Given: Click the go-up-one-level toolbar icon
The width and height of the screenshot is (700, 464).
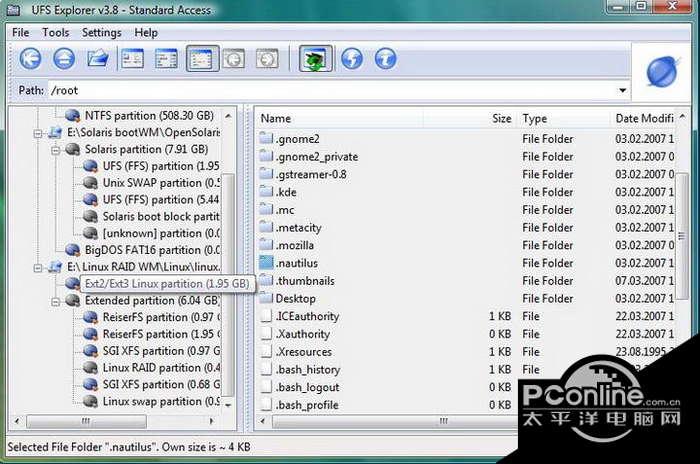Looking at the screenshot, I should [x=64, y=59].
